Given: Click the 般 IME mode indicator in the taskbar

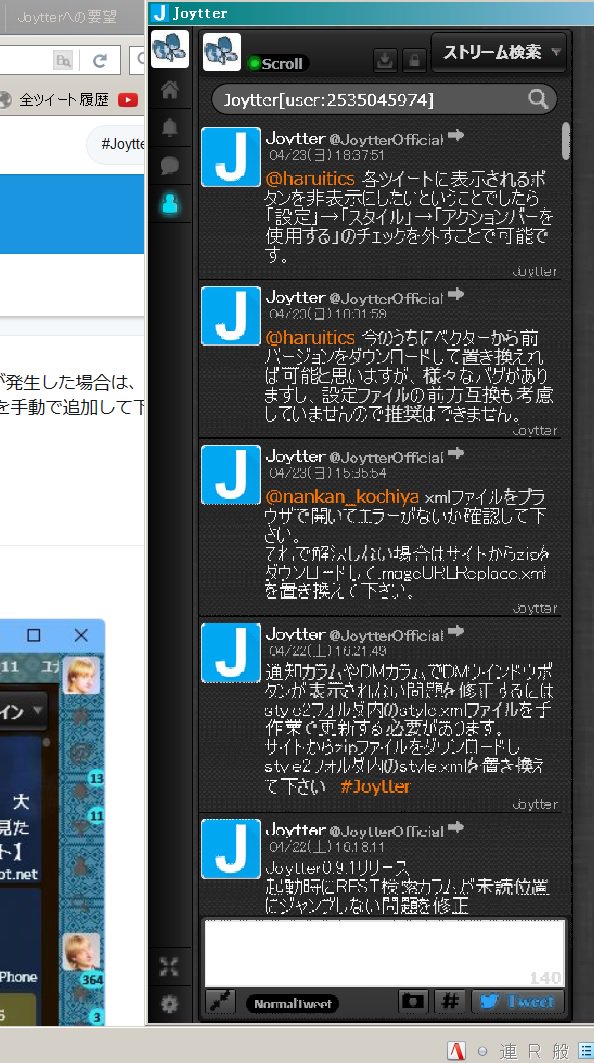Looking at the screenshot, I should (x=560, y=1051).
